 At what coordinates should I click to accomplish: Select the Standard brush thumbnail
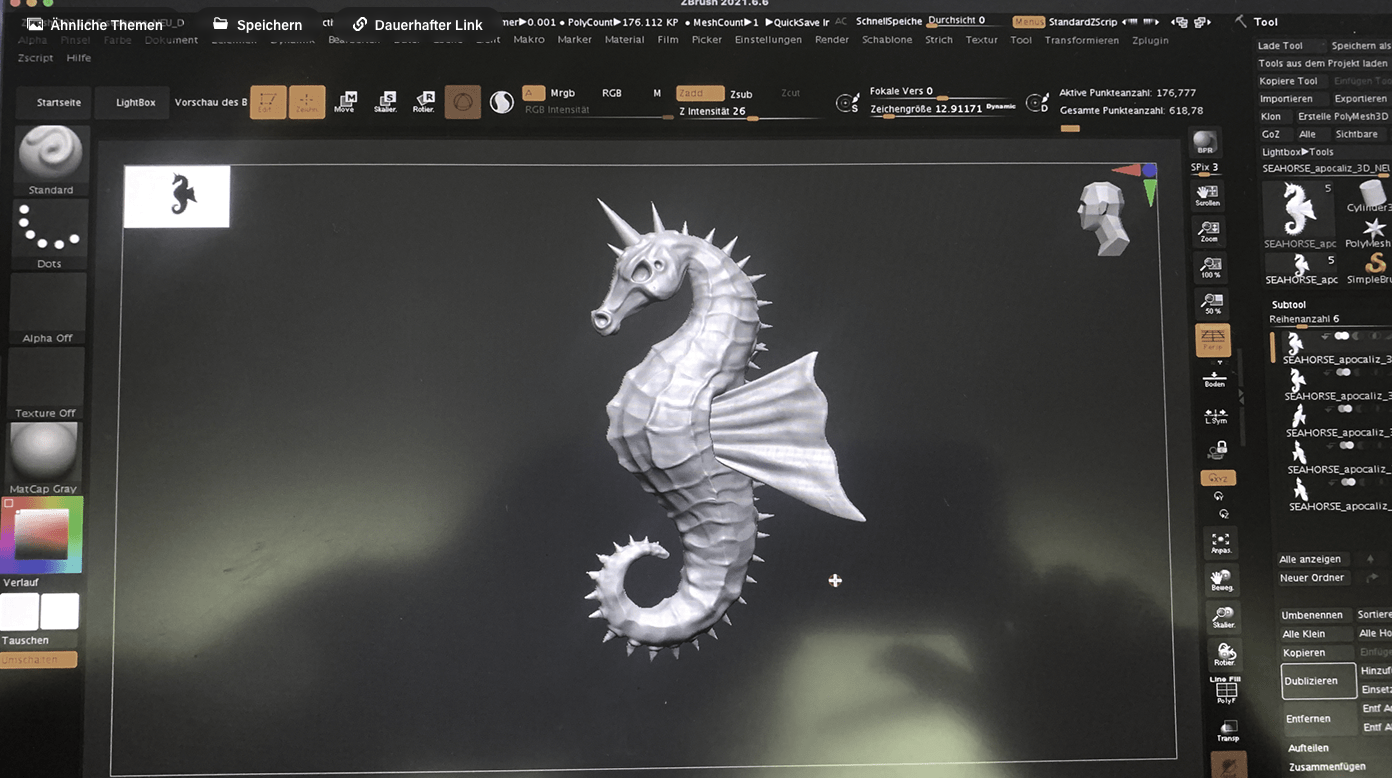(50, 160)
